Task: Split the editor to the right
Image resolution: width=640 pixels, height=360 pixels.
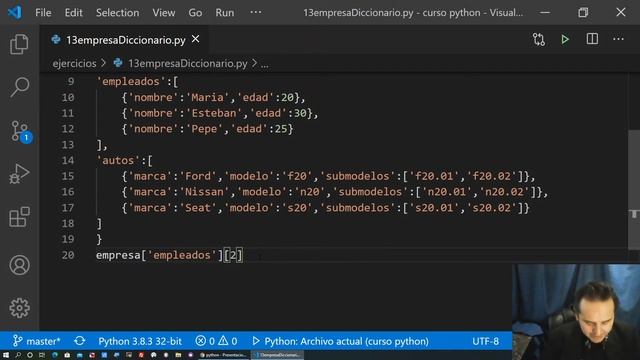Action: (592, 39)
